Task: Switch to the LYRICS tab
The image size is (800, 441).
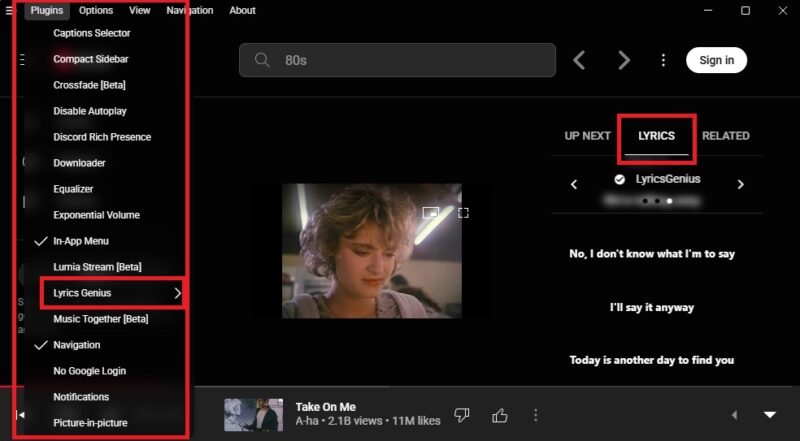Action: [657, 136]
